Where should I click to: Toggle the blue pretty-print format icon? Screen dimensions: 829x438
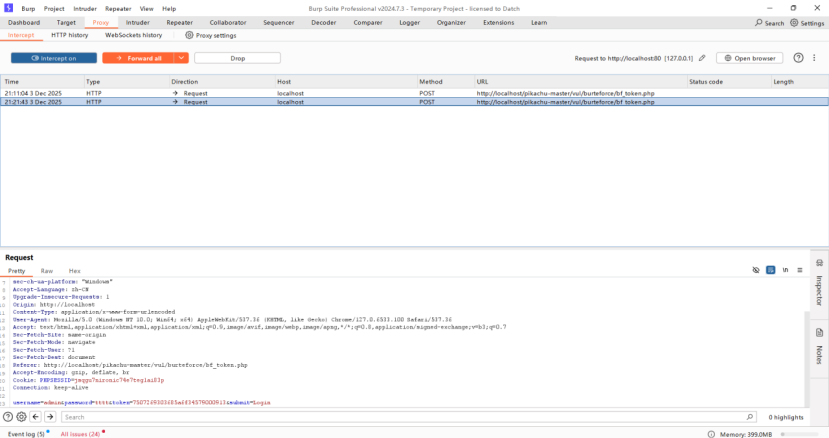pyautogui.click(x=771, y=270)
